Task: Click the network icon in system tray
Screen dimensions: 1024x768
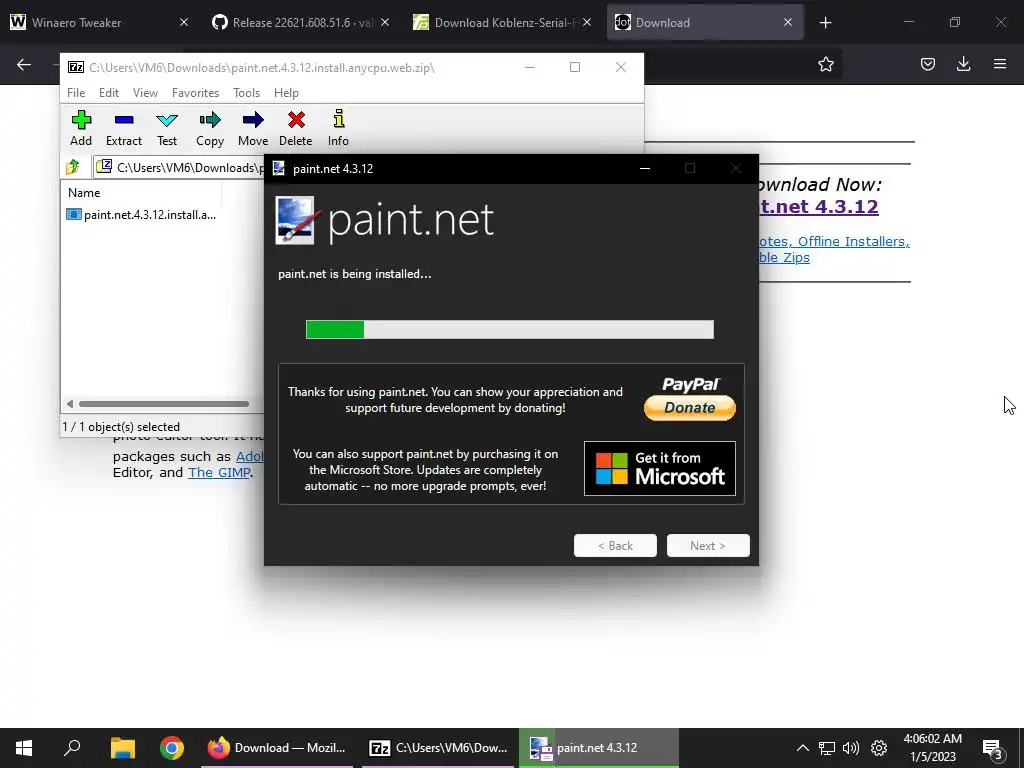Action: [x=827, y=748]
